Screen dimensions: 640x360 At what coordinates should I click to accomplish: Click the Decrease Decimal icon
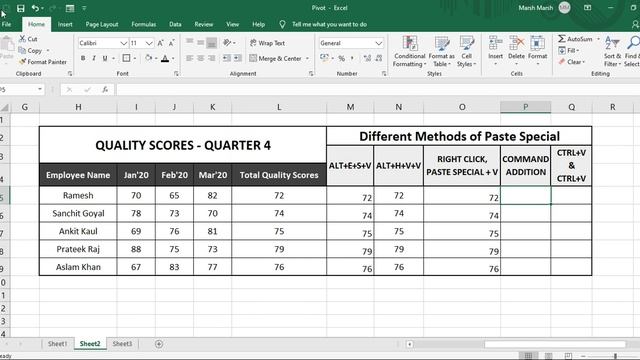(x=379, y=58)
